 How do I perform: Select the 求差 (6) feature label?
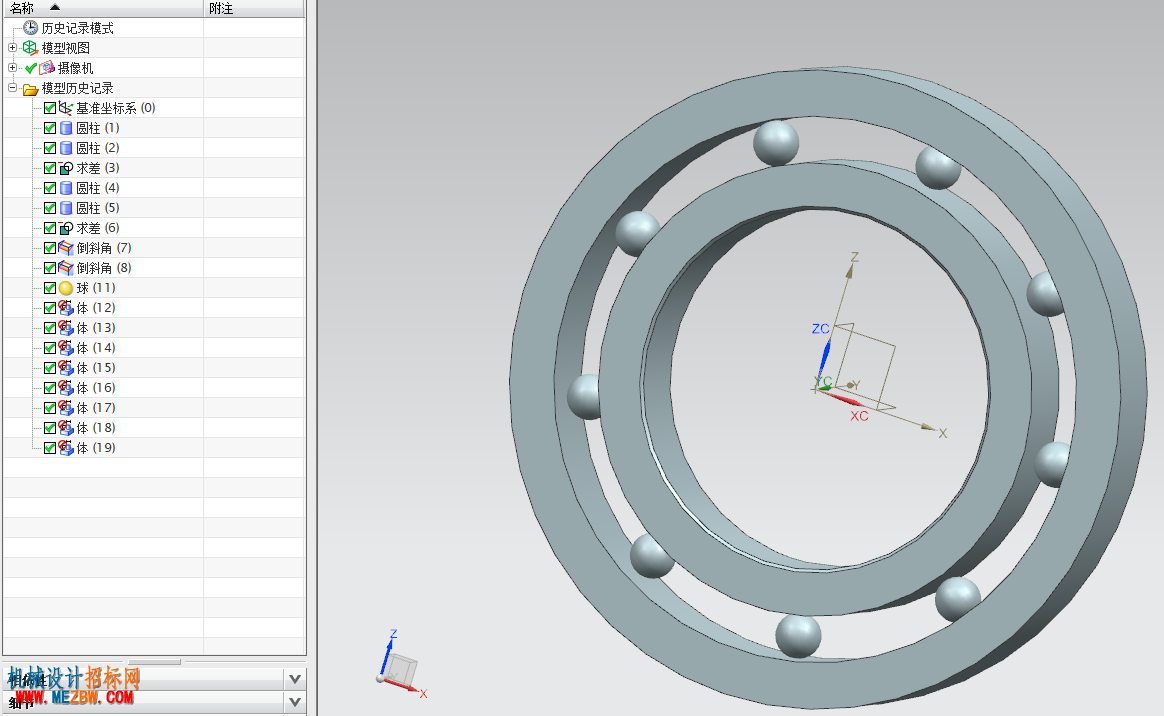(98, 228)
